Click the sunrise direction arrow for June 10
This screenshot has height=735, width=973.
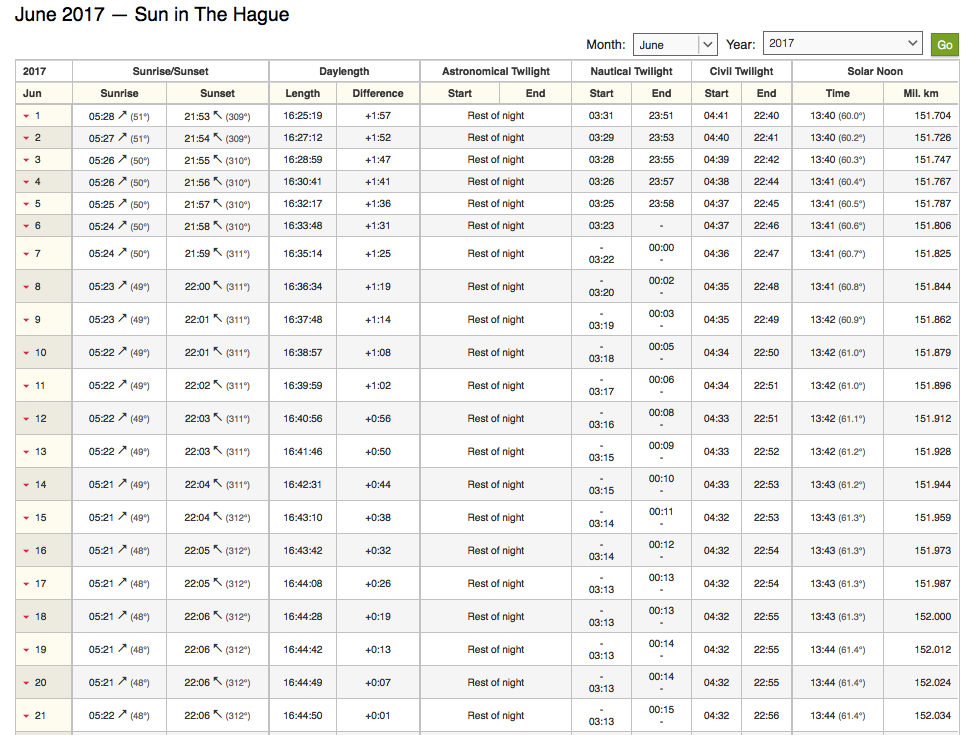[123, 353]
